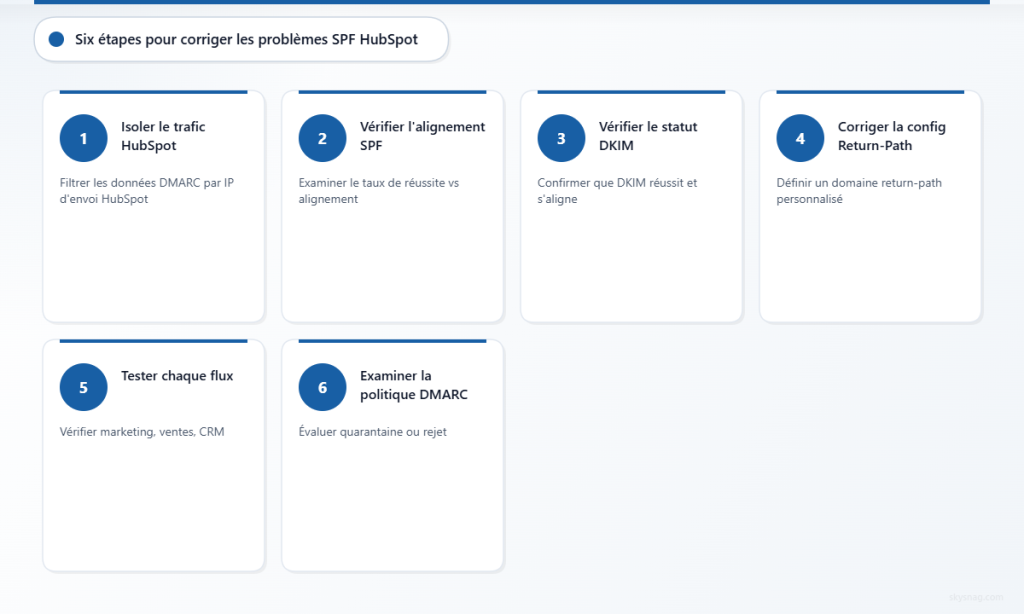Viewport: 1024px width, 614px height.
Task: Click 'Vérifier marketing, ventes, CRM' description
Action: pyautogui.click(x=142, y=432)
